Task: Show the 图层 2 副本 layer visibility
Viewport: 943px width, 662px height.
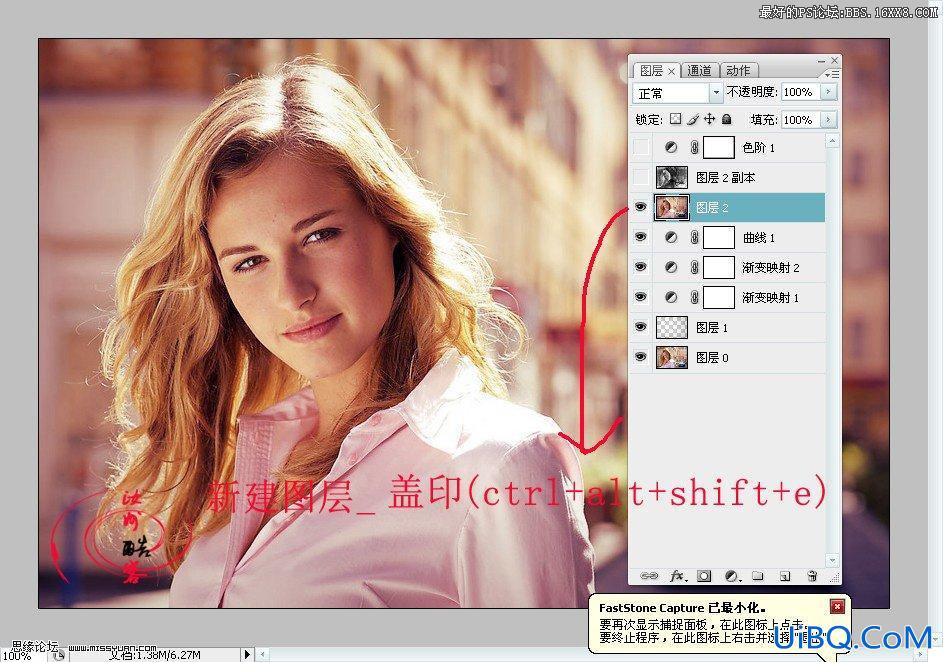Action: click(641, 177)
